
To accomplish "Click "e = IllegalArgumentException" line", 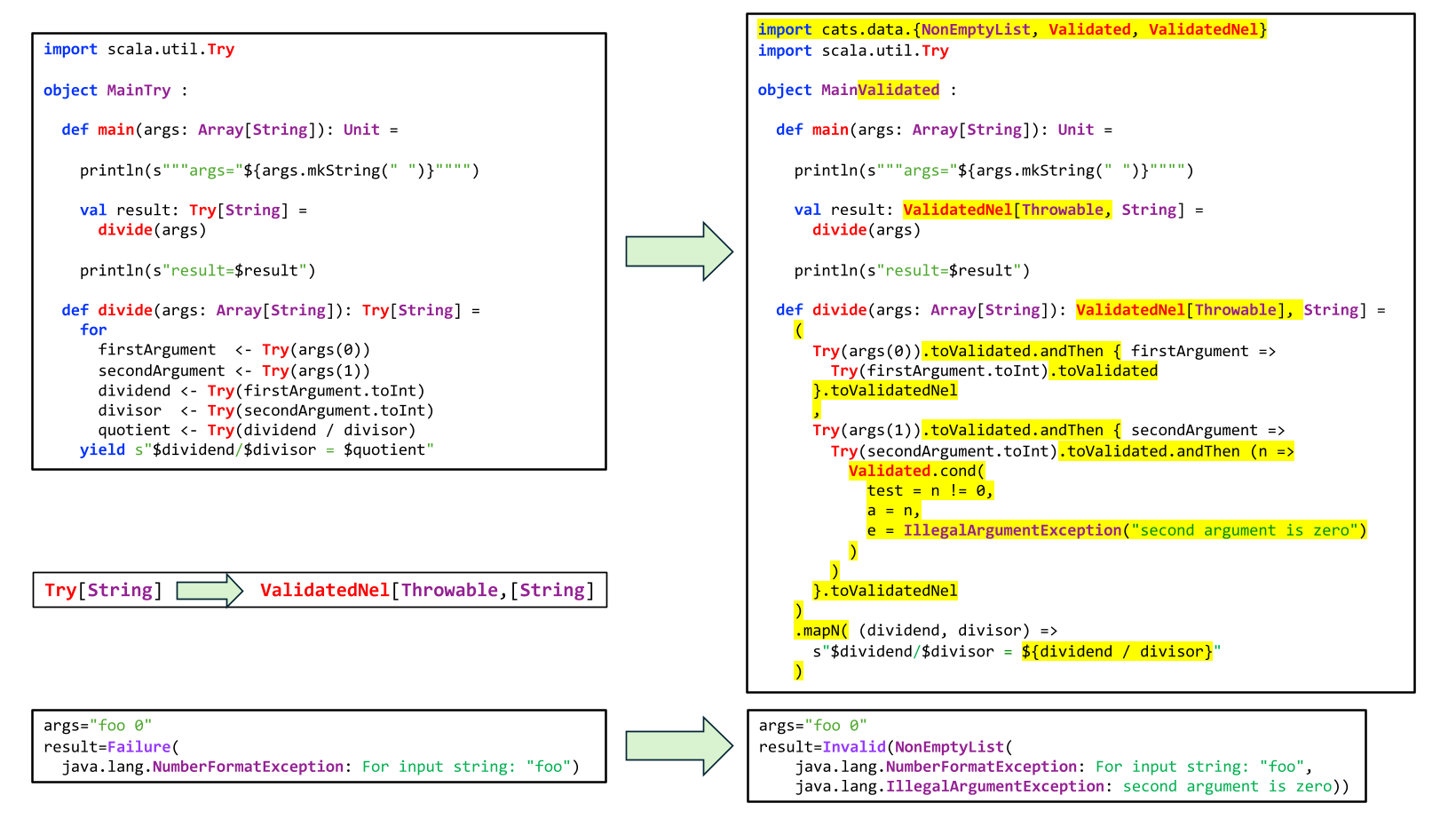I will (x=1117, y=530).
